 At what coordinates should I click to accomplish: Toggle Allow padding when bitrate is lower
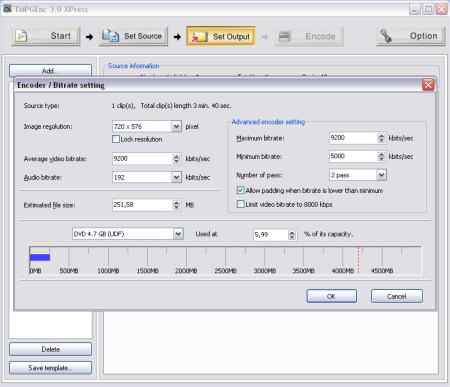pyautogui.click(x=240, y=190)
